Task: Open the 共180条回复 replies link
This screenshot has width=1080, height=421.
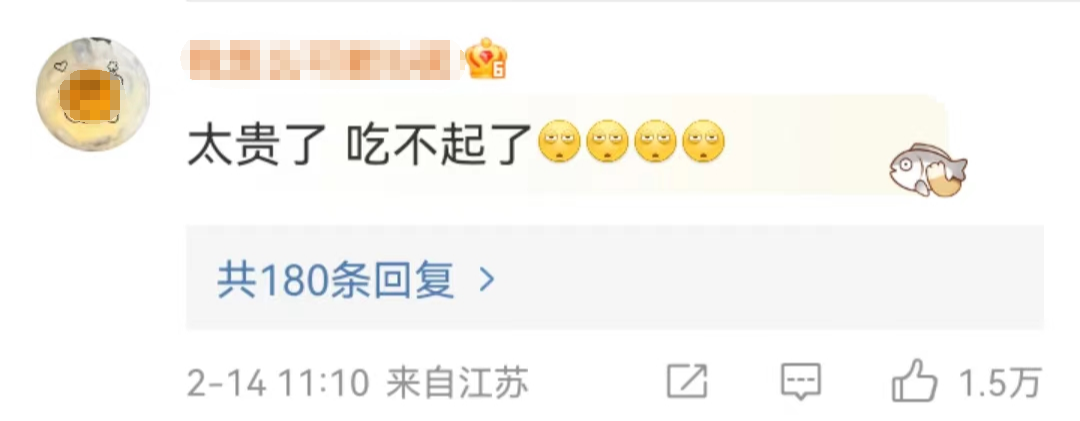Action: (335, 279)
